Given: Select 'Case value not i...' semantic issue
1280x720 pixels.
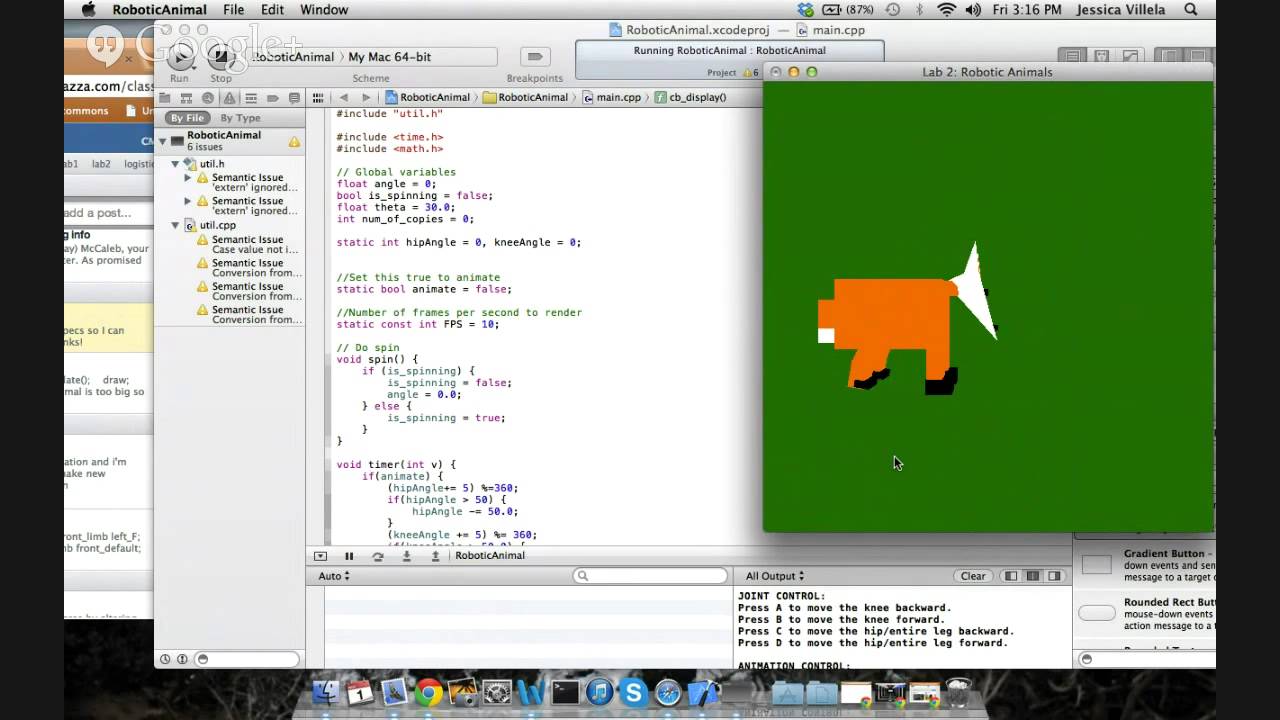Looking at the screenshot, I should tap(248, 245).
